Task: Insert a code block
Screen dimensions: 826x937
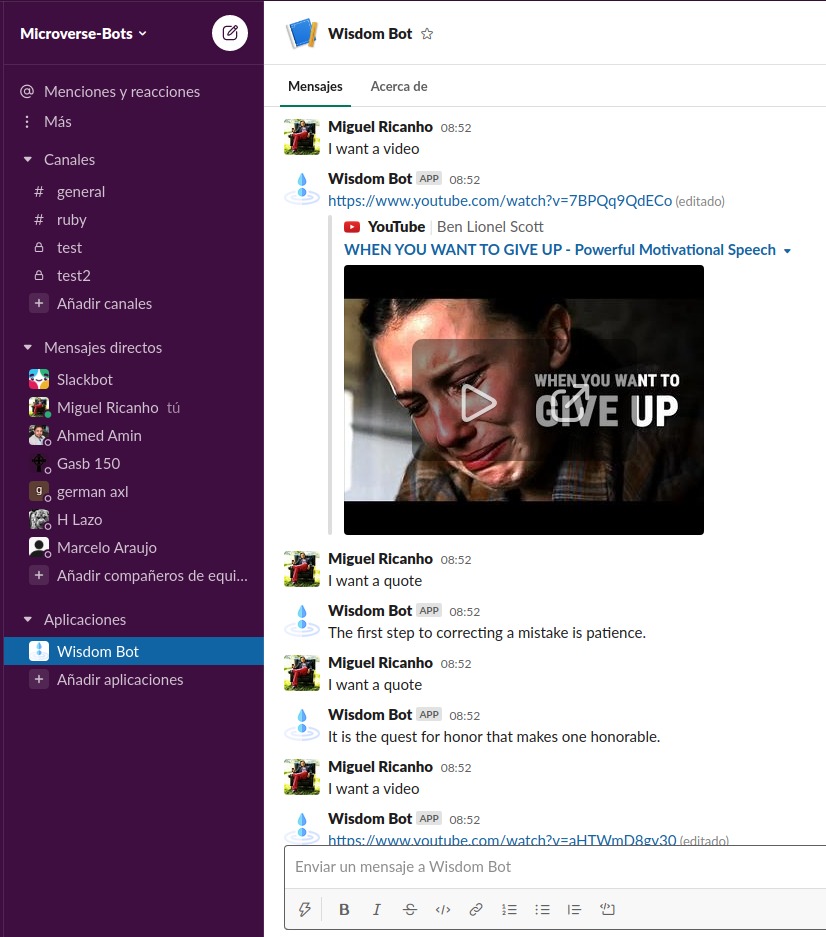Action: pyautogui.click(x=607, y=909)
